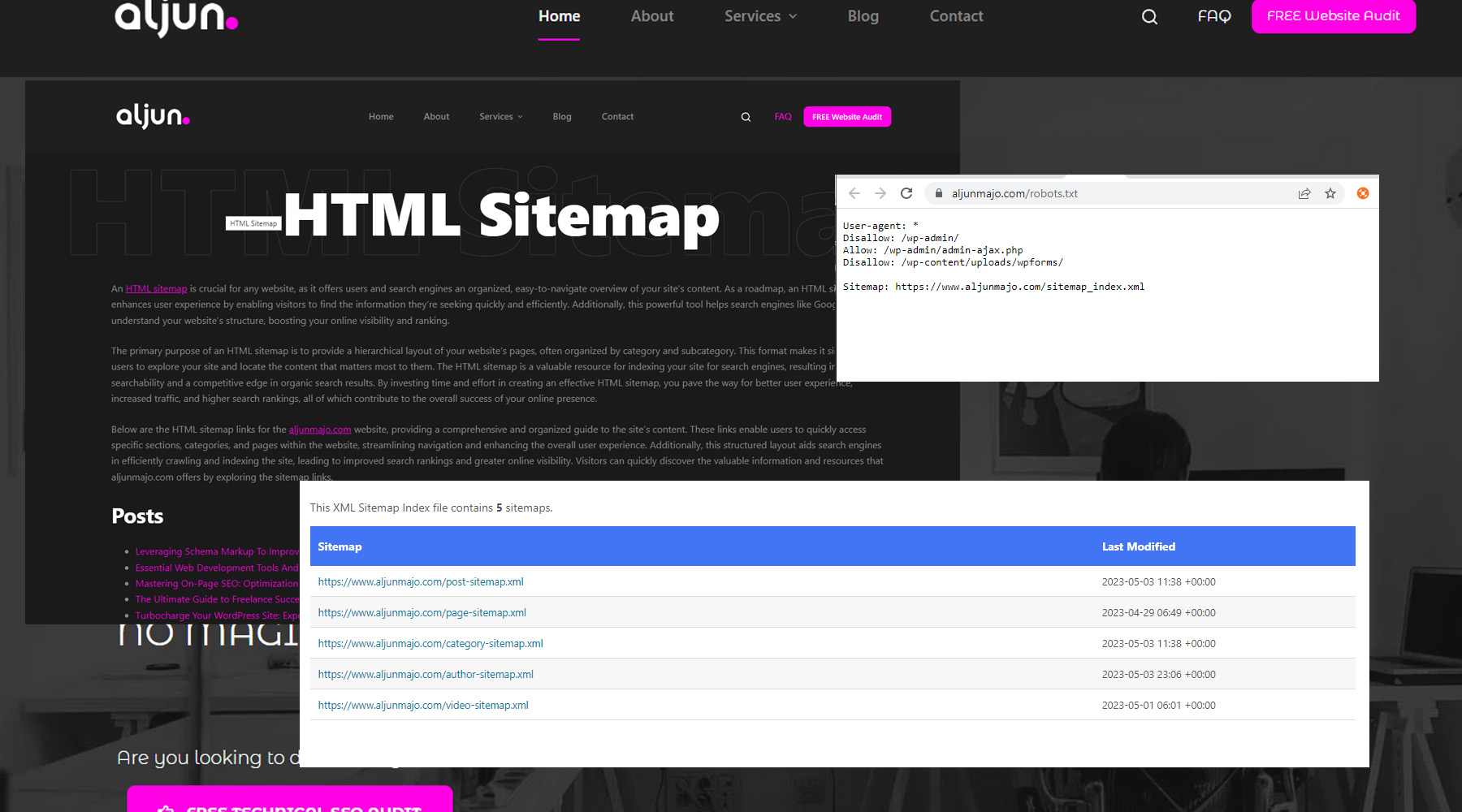
Task: Open category-sitemap.xml link
Action: 430,644
